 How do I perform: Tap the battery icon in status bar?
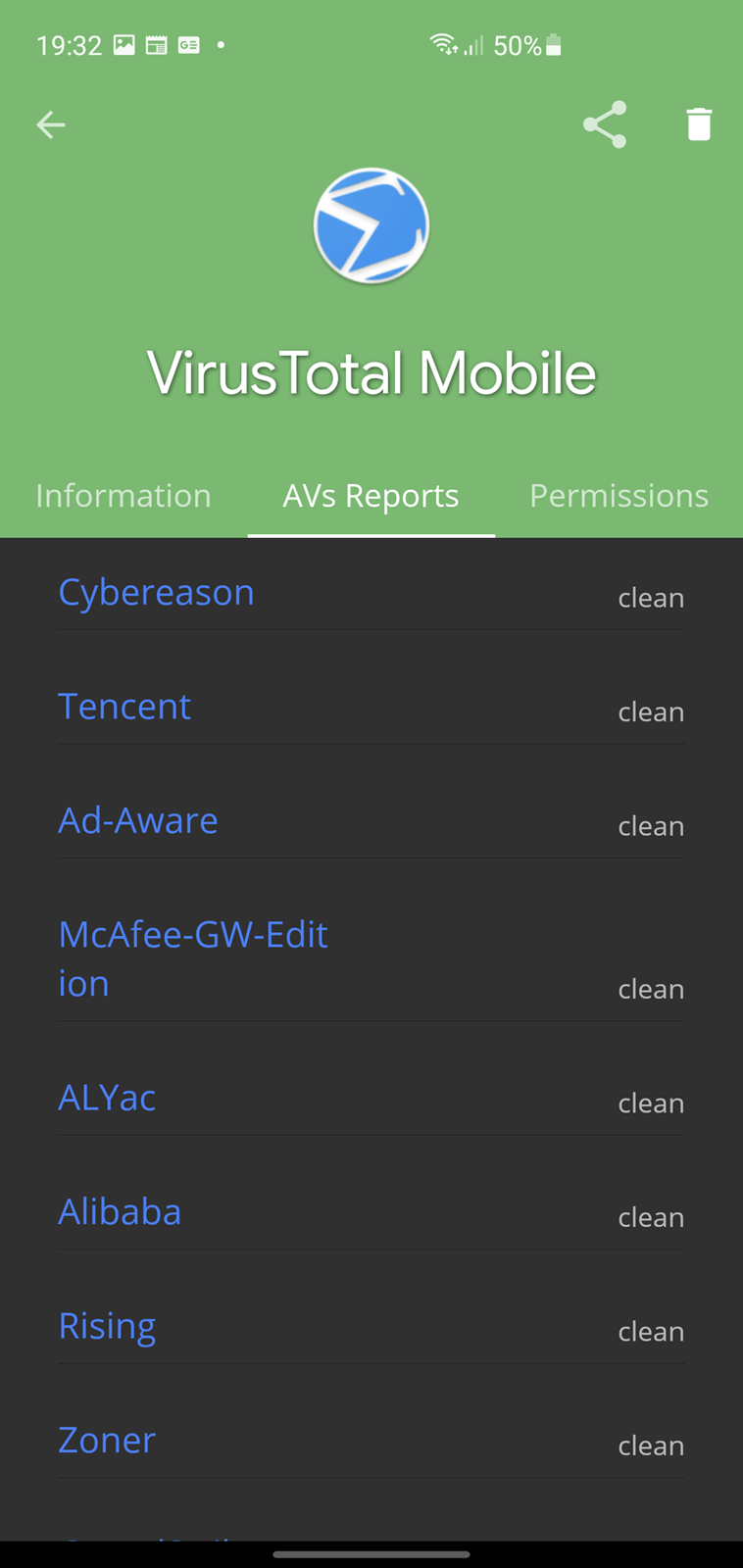554,45
